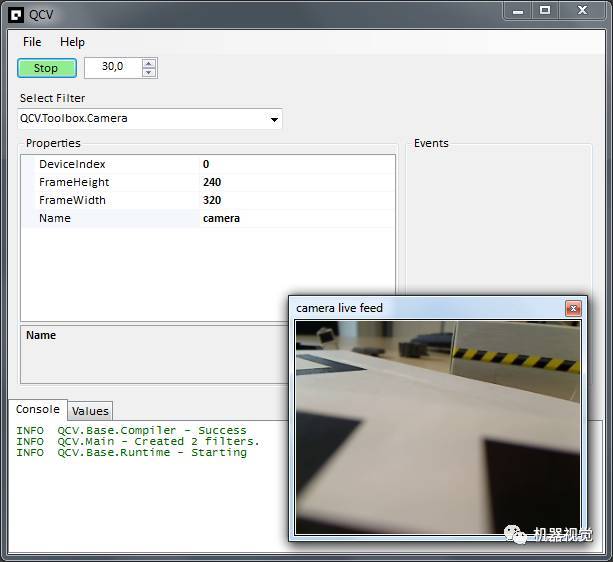Click the DeviceIndex value 0

pyautogui.click(x=206, y=164)
